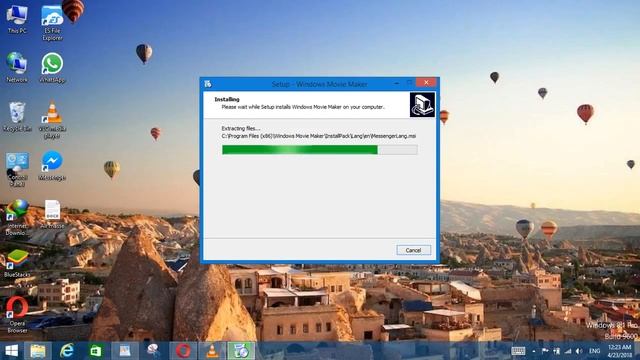This screenshot has height=360, width=640.
Task: Open the picture app after Store in taskbar
Action: tap(124, 351)
